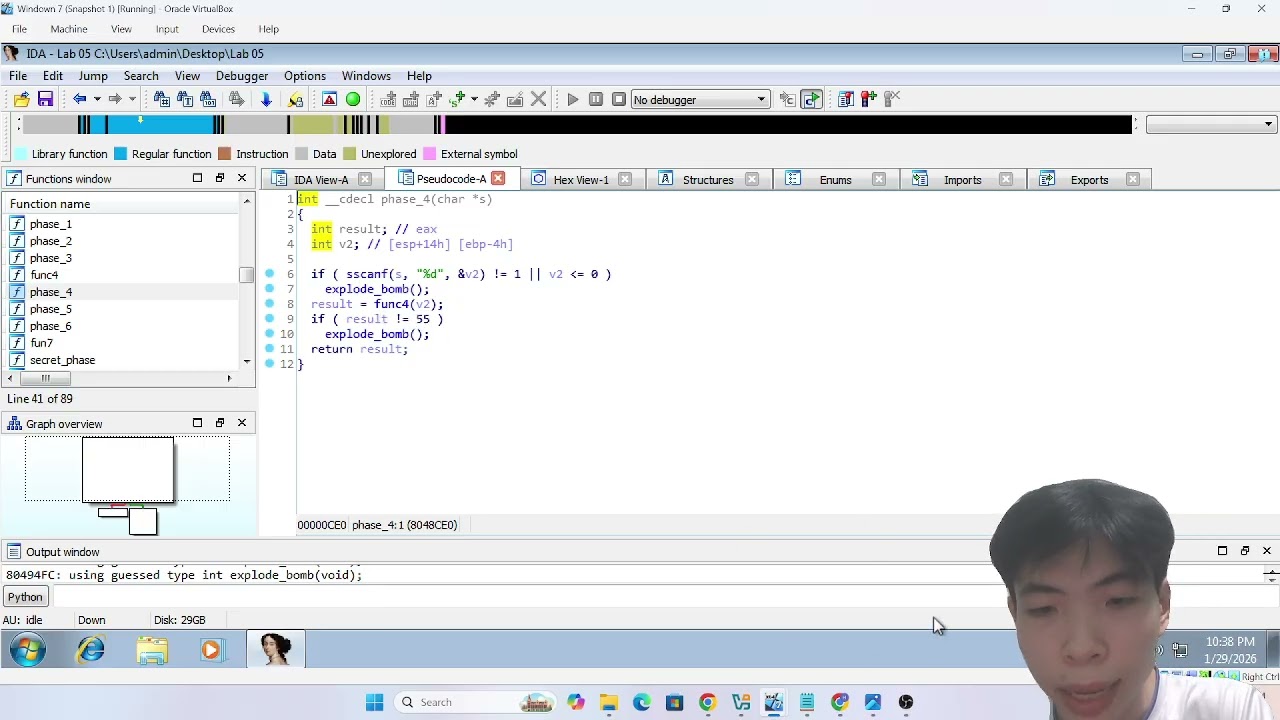Click the gray X toolbar icon
This screenshot has height=720, width=1280.
tap(538, 99)
